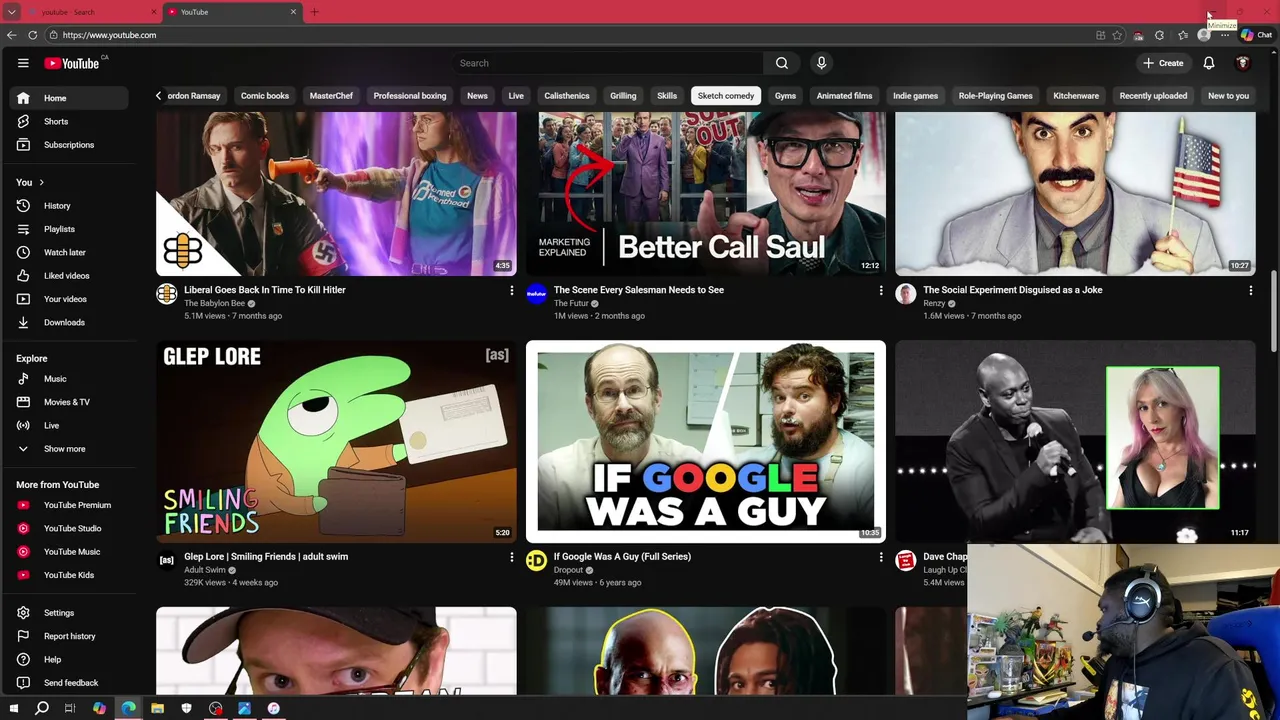Open options for The Social Experiment video

click(1250, 290)
